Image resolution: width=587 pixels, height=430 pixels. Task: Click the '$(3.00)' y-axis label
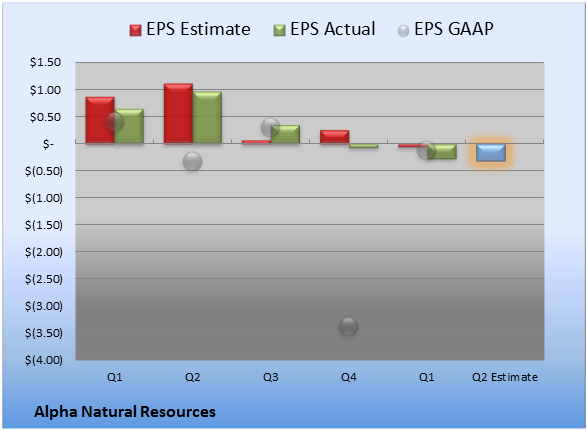[x=44, y=306]
